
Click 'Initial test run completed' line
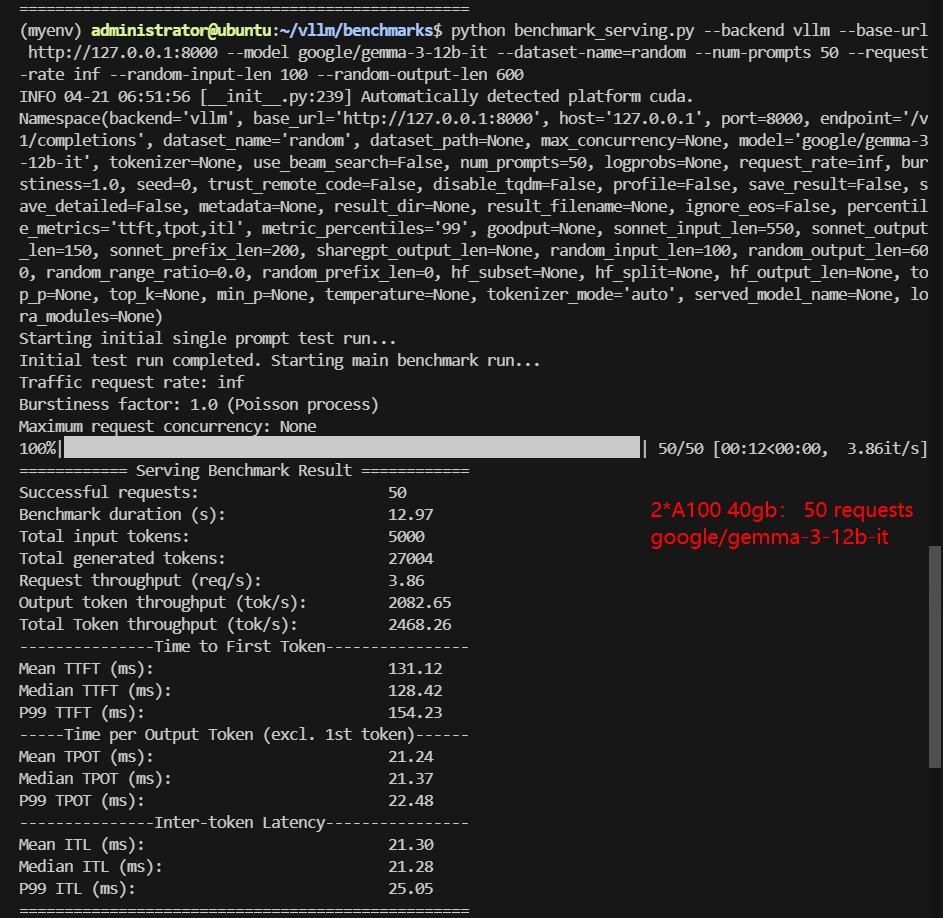[x=280, y=360]
